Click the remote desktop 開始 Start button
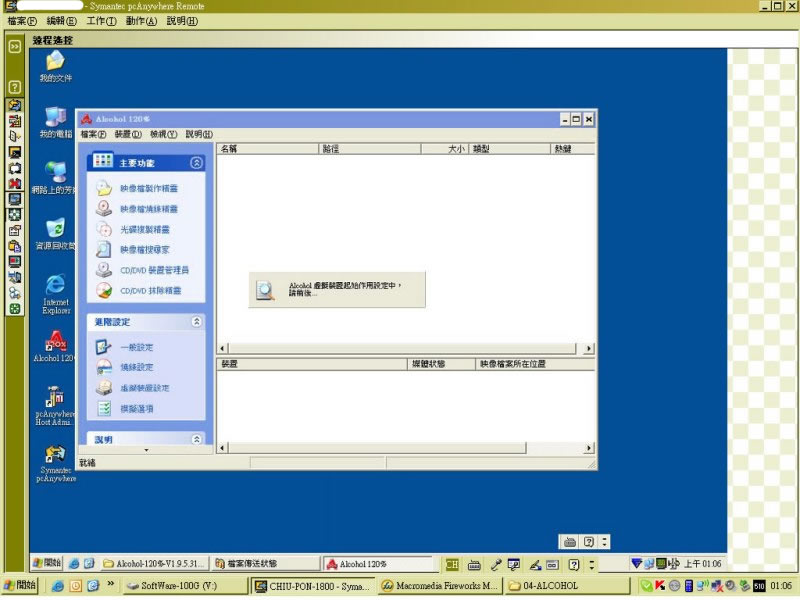The image size is (800, 600). [46, 563]
